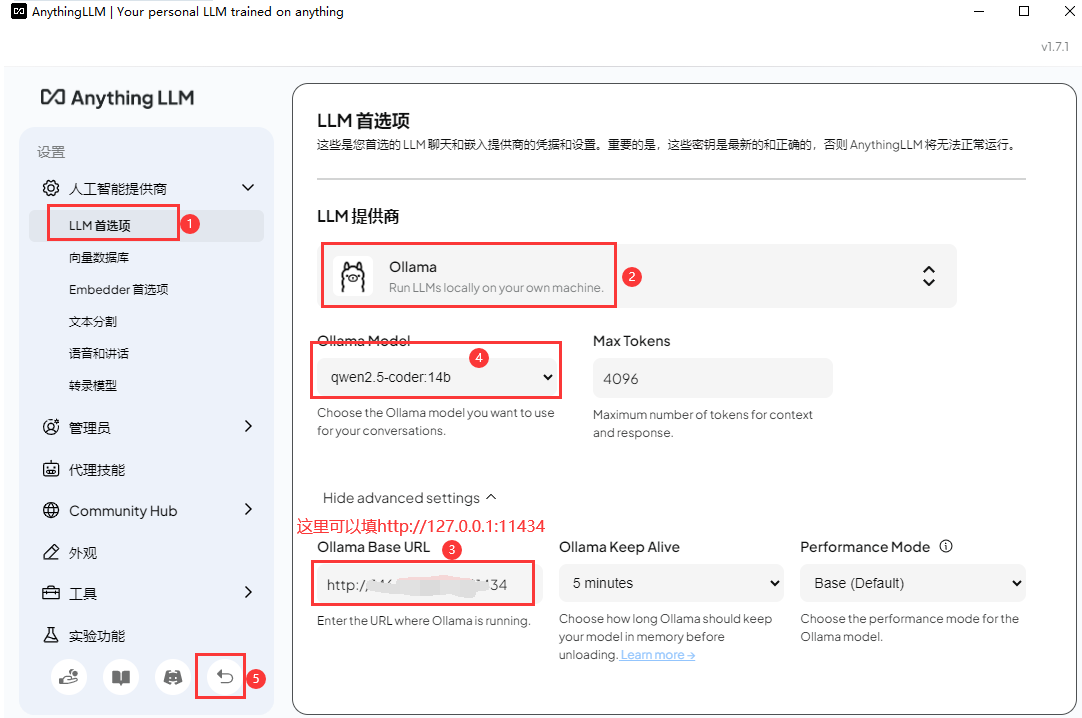
Task: Minimize the AnythingLLM window
Action: point(978,11)
